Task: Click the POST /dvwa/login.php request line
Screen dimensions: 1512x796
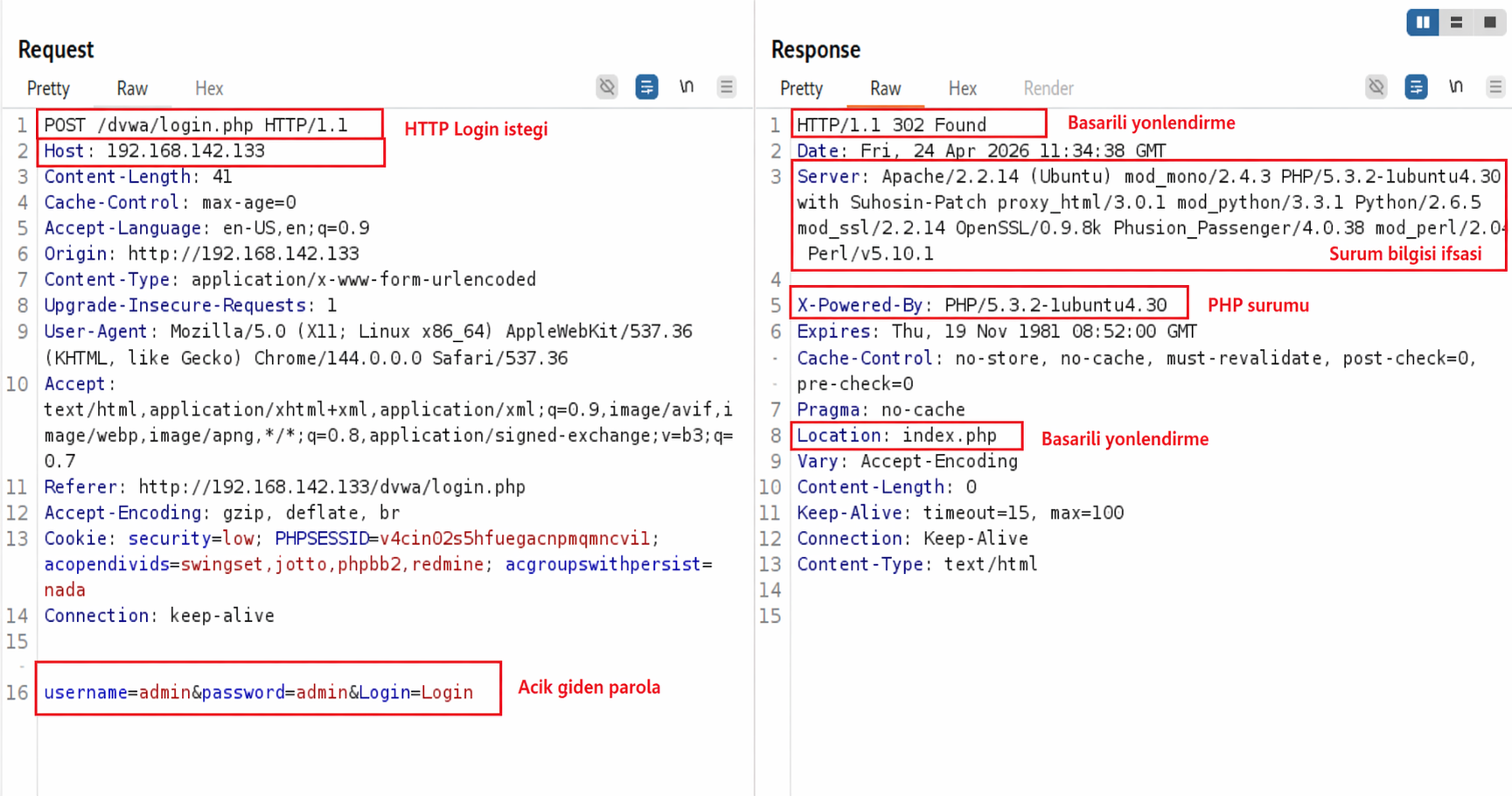Action: [x=196, y=125]
